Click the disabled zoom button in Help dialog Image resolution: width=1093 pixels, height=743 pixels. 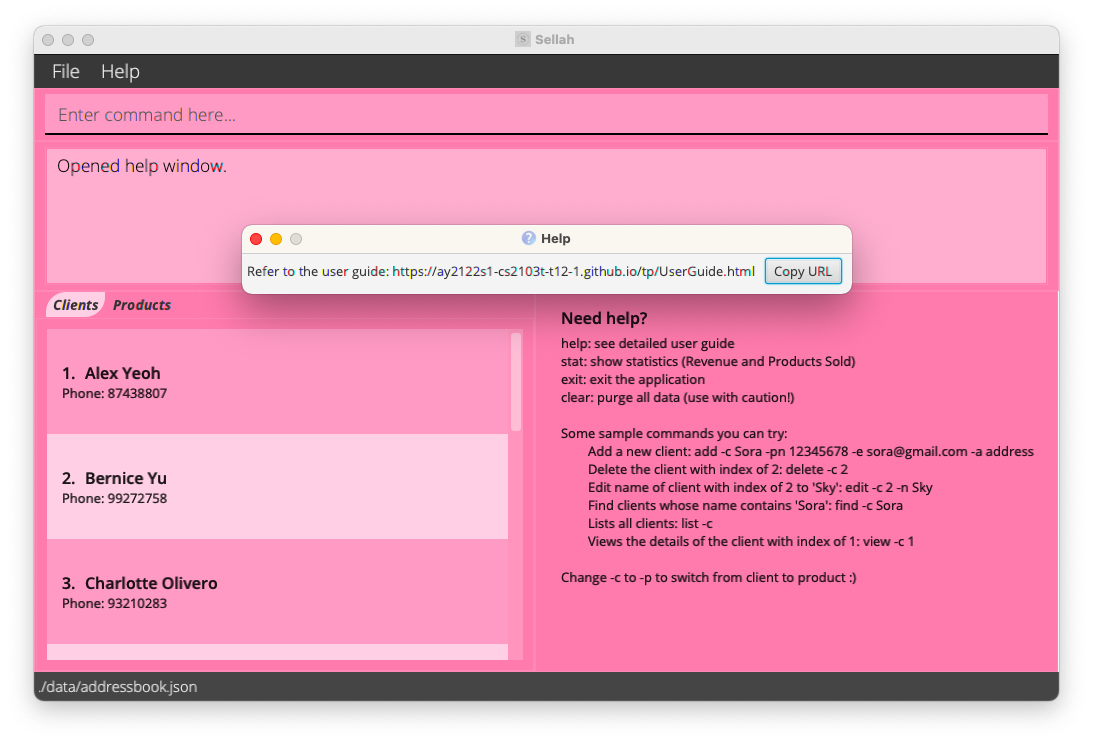click(x=296, y=239)
